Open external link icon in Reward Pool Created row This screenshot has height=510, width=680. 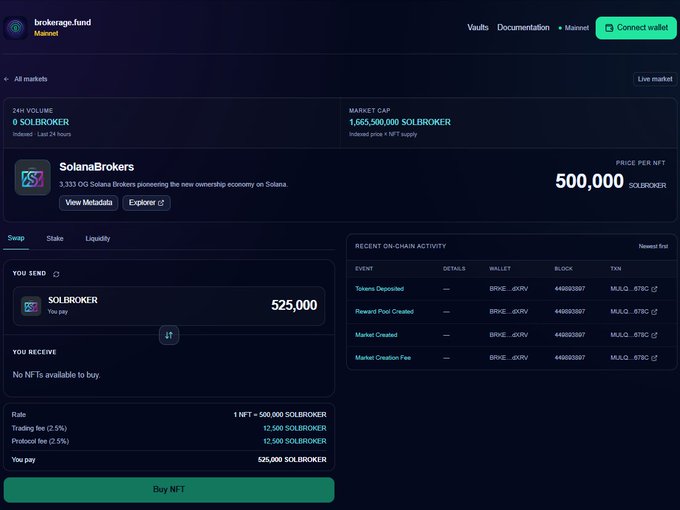pos(654,312)
